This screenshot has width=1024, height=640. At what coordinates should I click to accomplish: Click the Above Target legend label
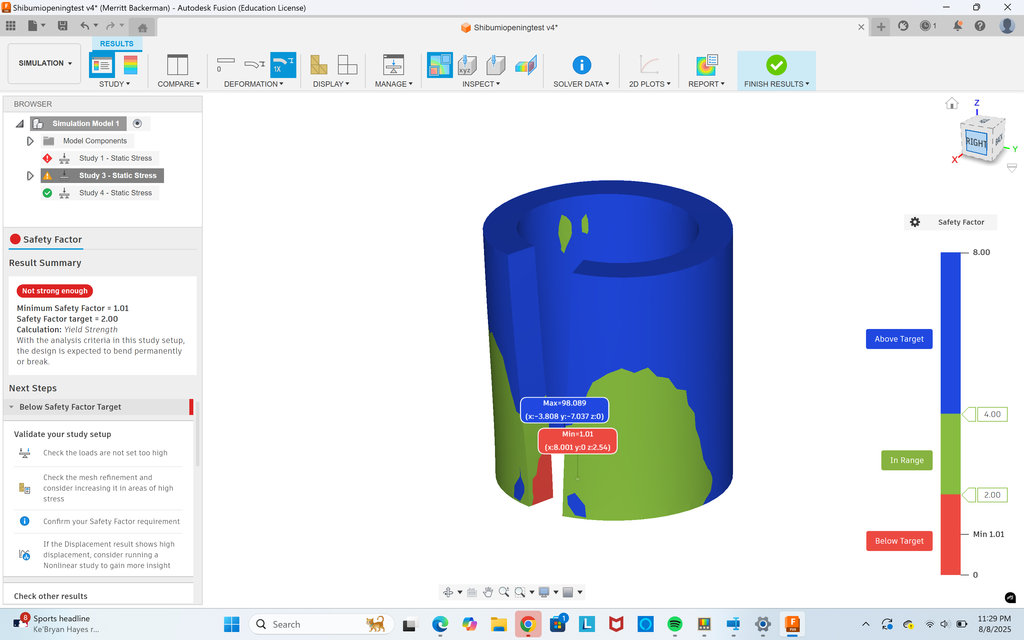click(x=899, y=339)
